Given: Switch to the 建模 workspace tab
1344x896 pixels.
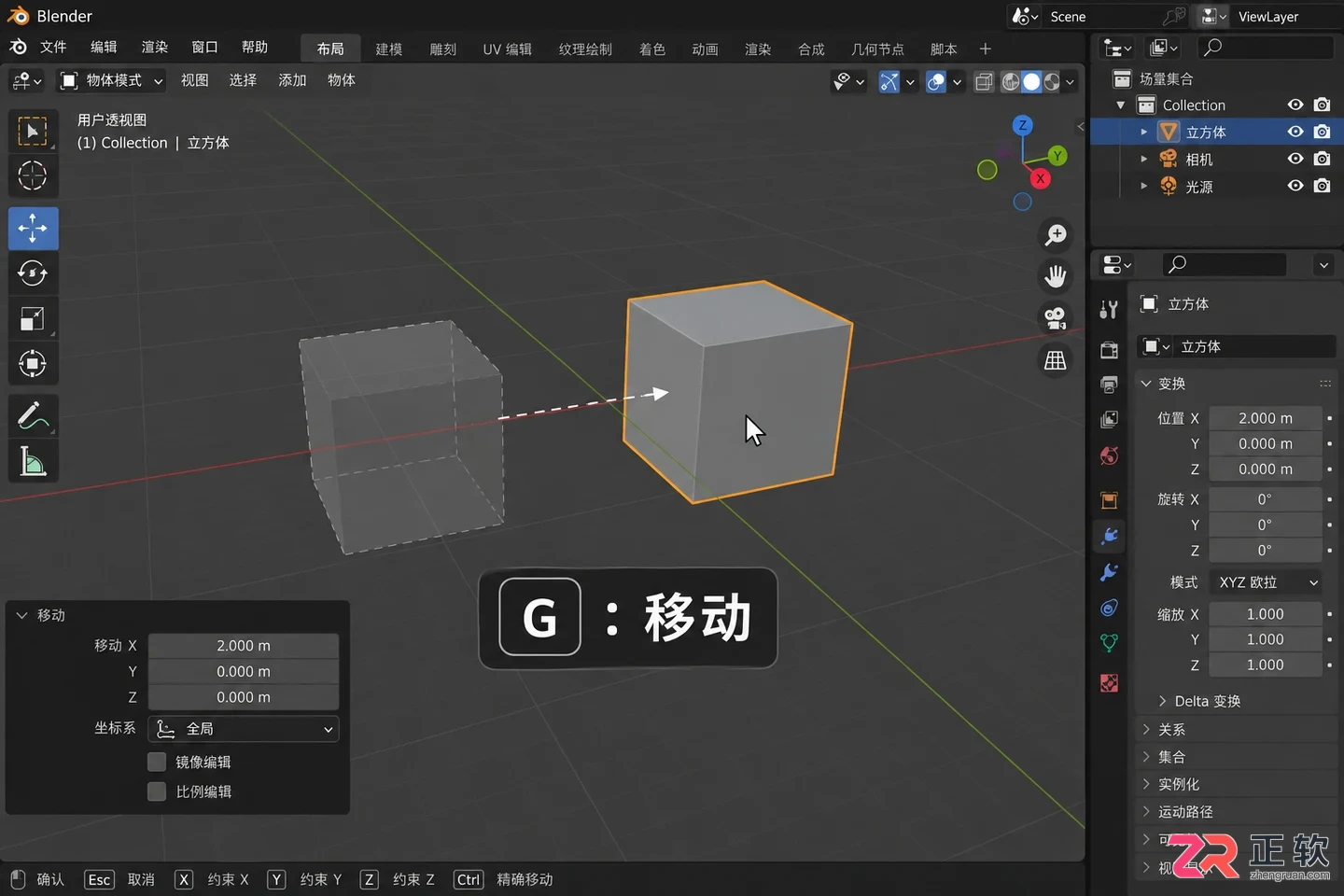Looking at the screenshot, I should (389, 49).
